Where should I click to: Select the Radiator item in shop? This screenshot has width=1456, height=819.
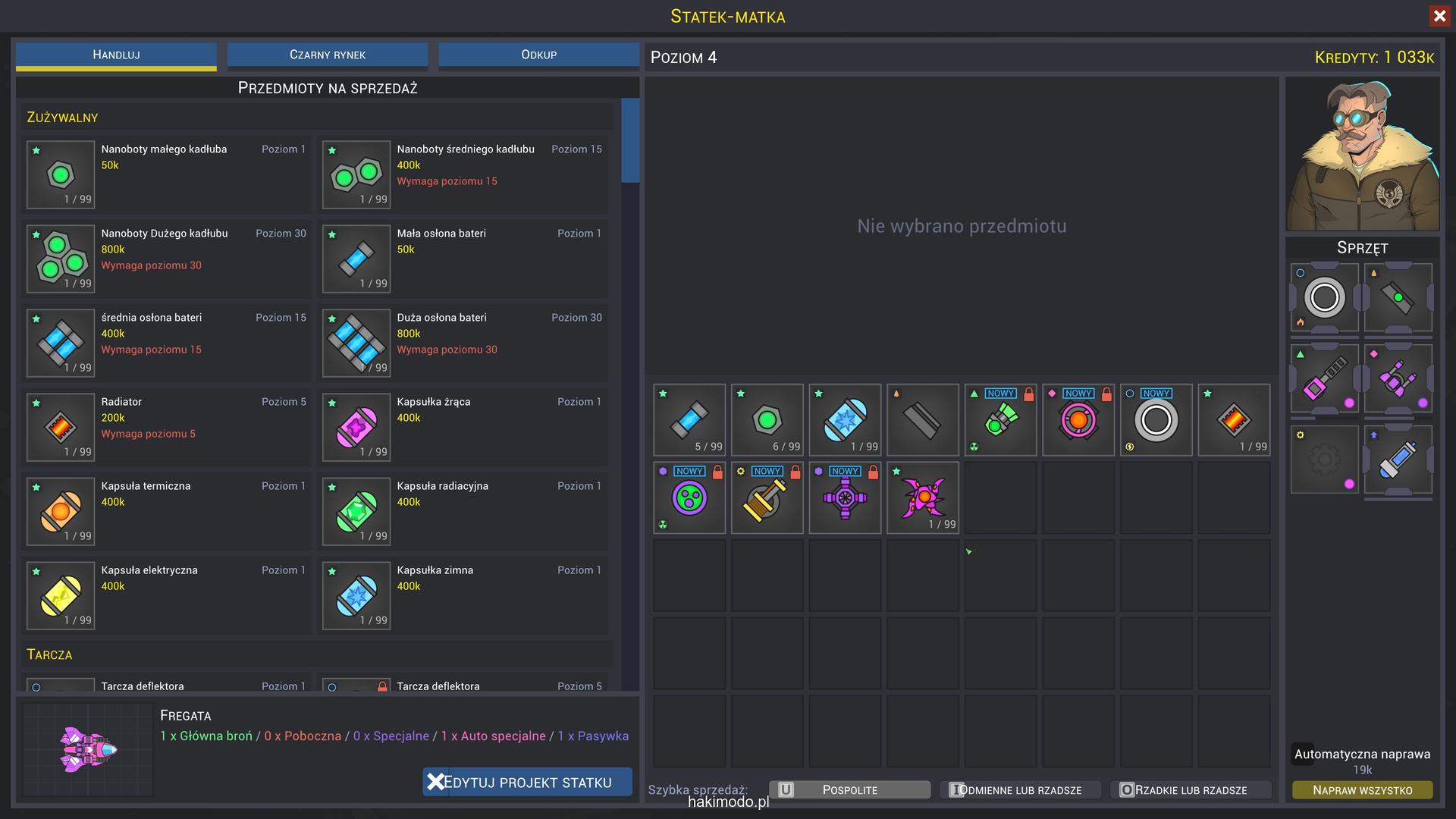point(61,427)
